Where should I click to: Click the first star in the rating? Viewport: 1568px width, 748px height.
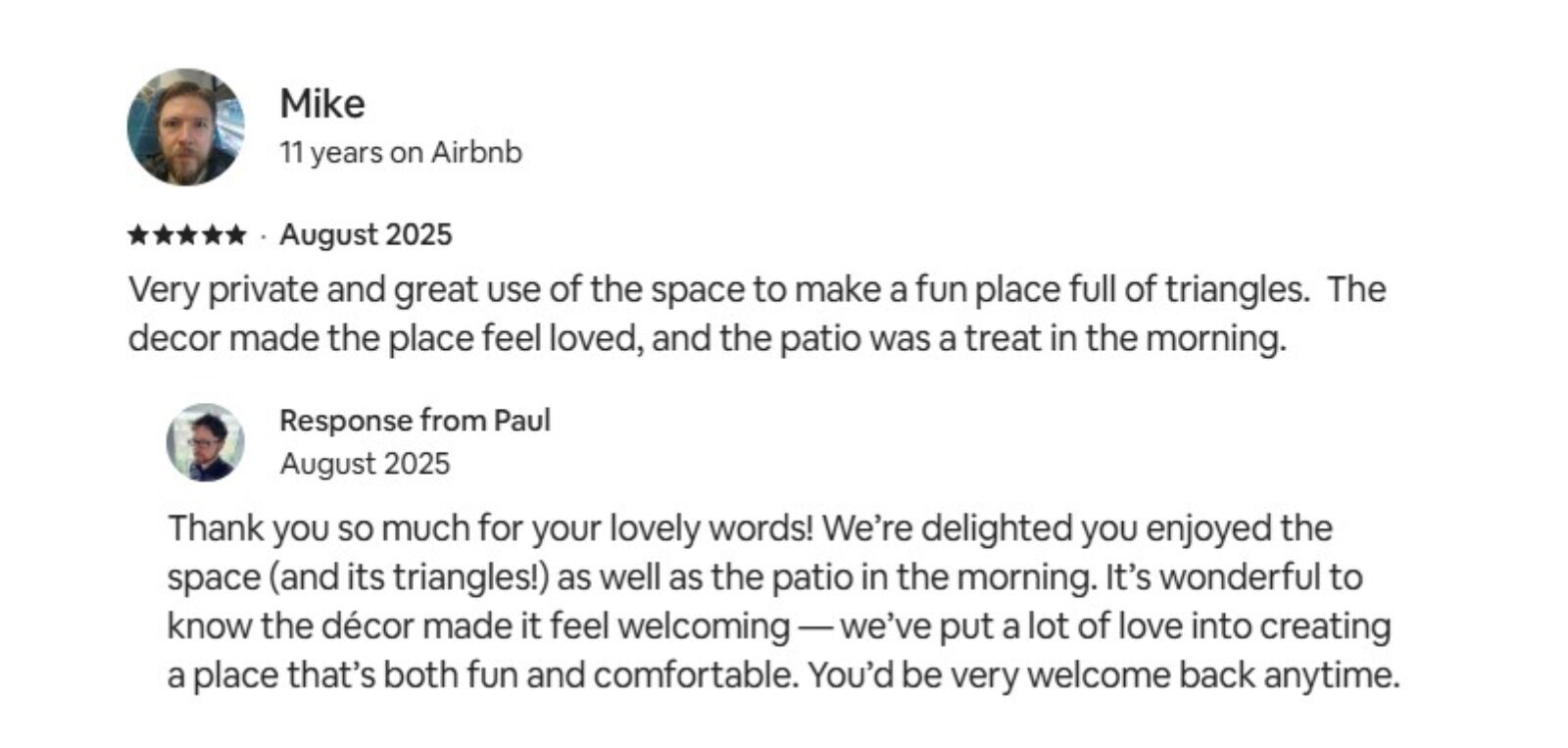138,235
